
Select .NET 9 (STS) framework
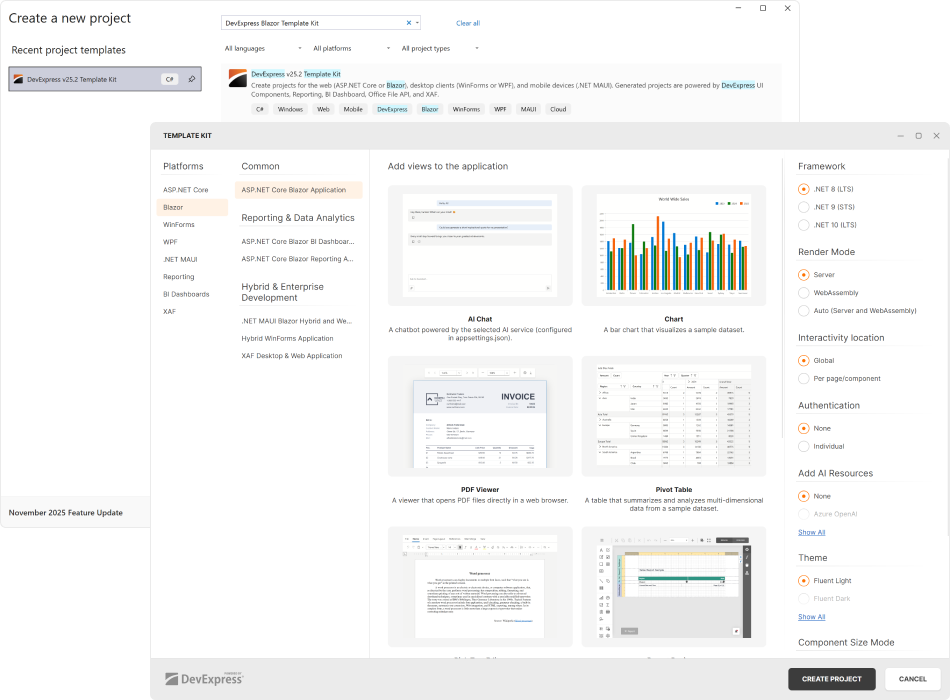coord(804,207)
